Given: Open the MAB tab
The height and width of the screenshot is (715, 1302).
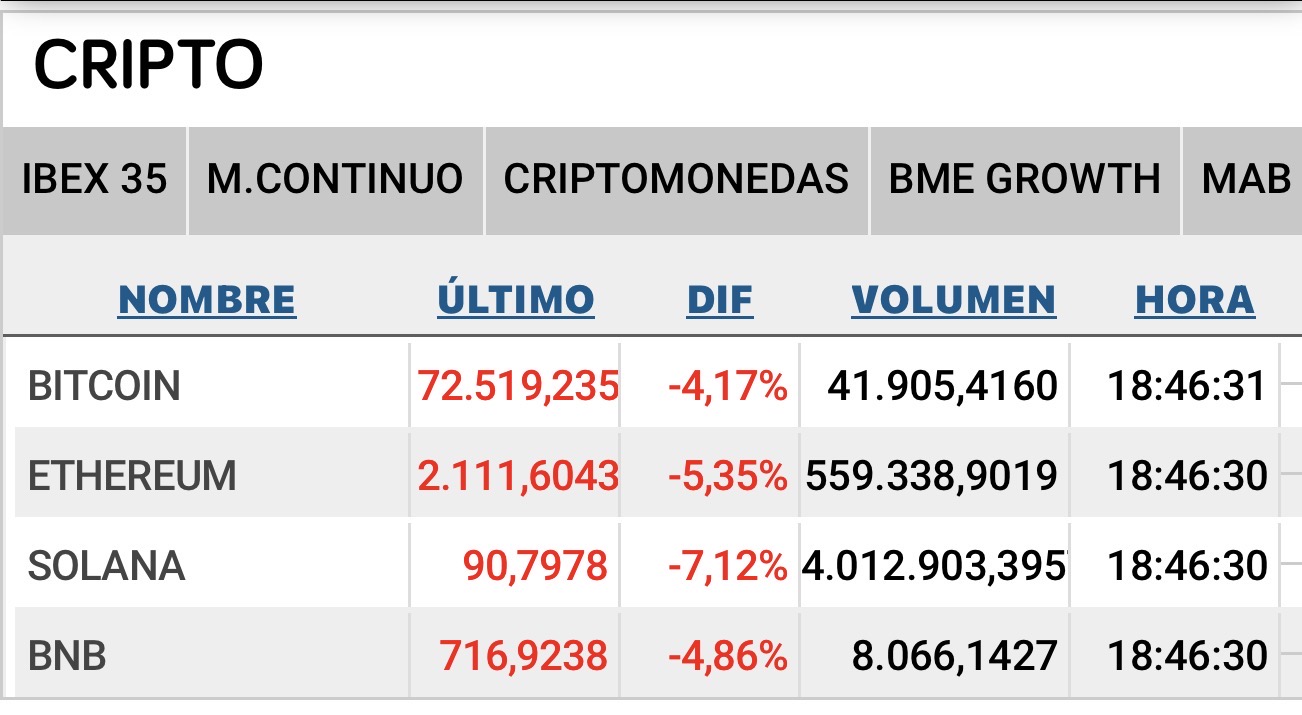Looking at the screenshot, I should [1246, 180].
